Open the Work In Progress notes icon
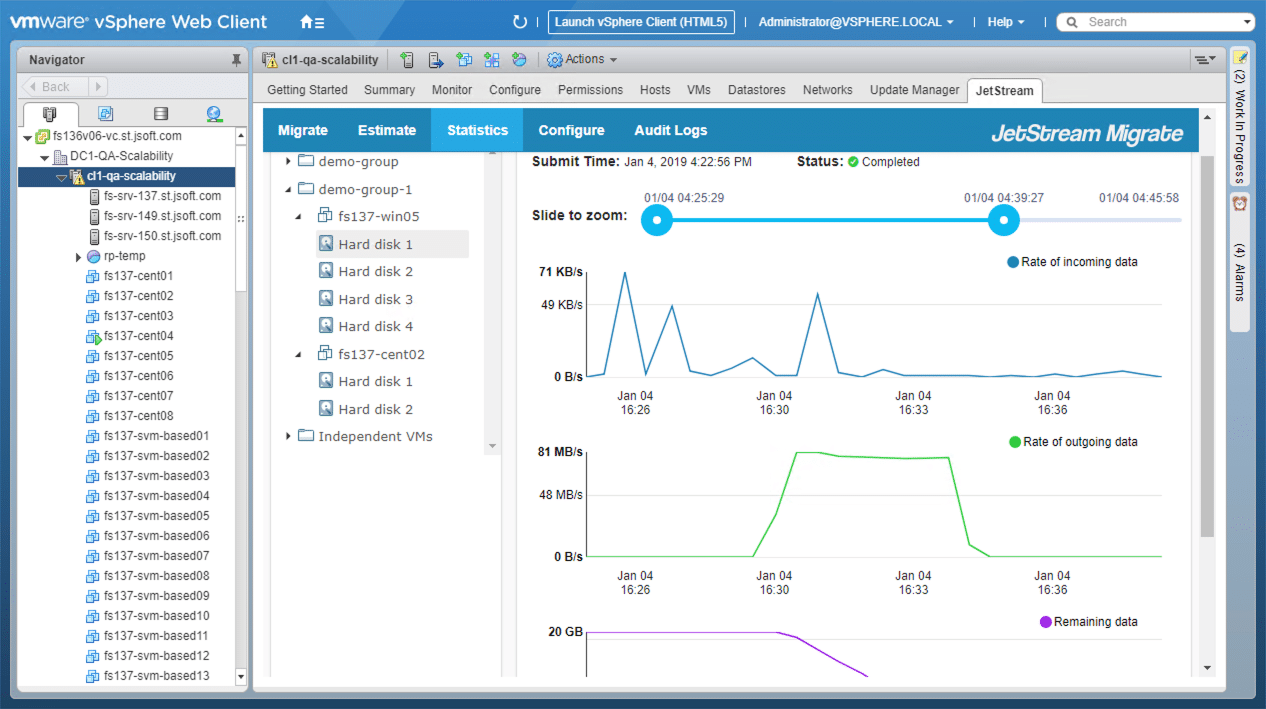 click(x=1240, y=58)
